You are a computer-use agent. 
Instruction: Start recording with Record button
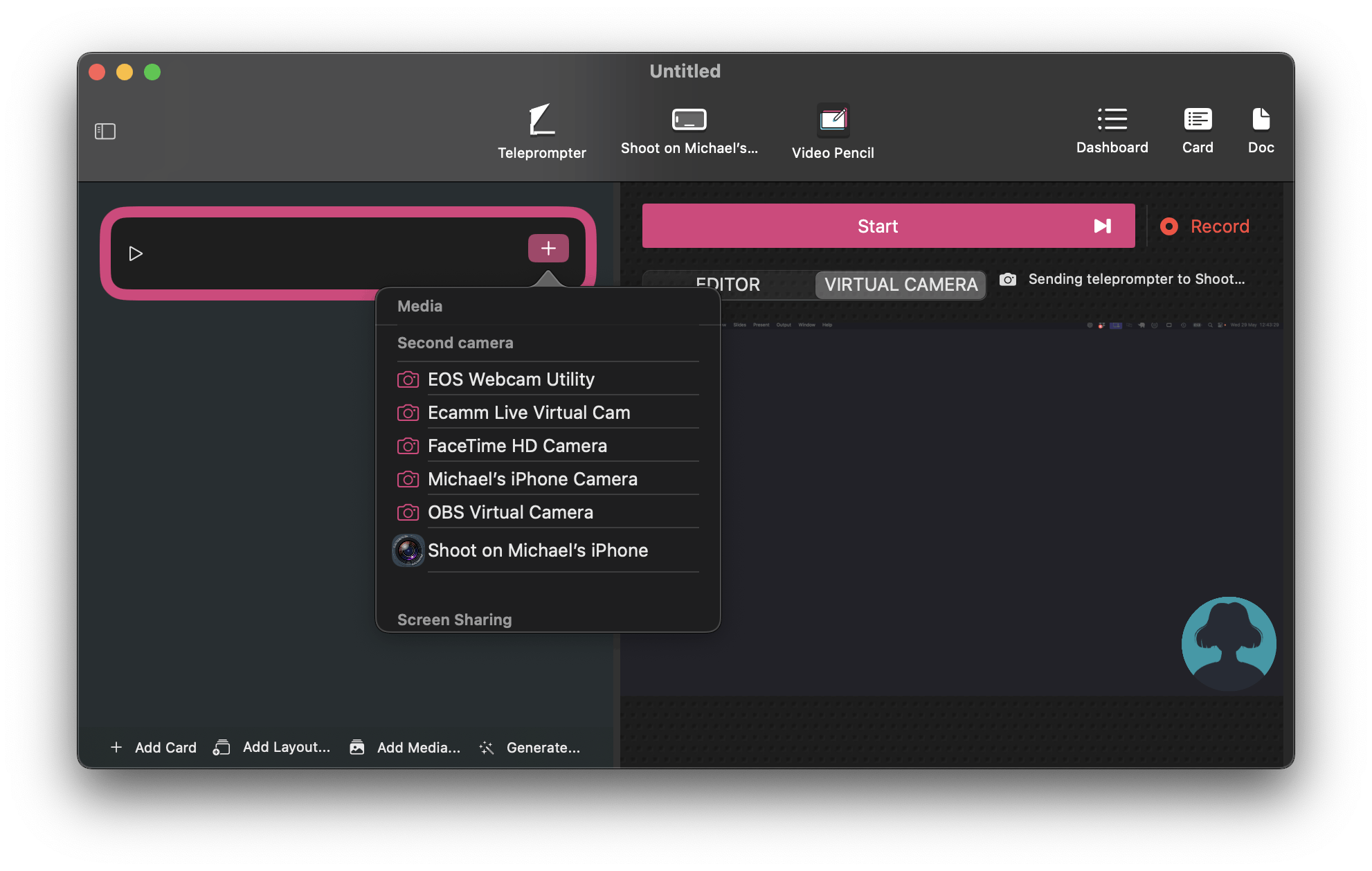(1205, 226)
